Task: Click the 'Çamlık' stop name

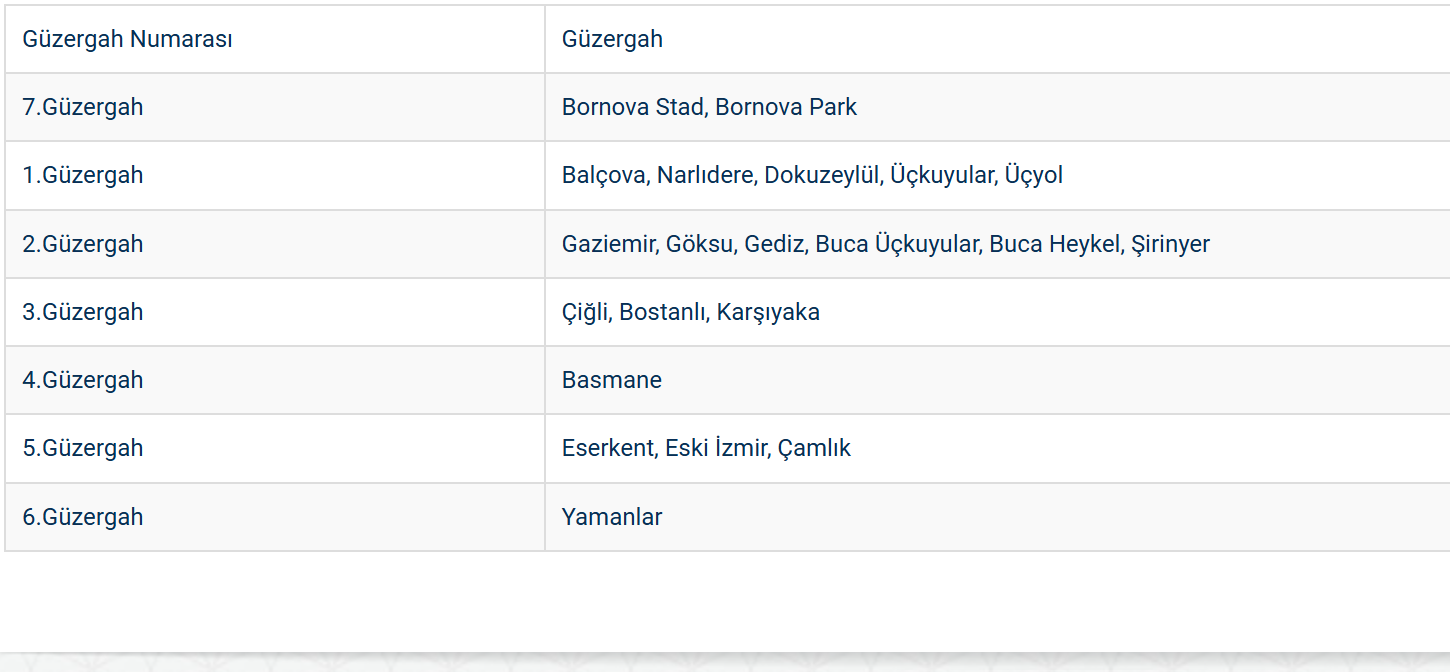Action: (814, 448)
